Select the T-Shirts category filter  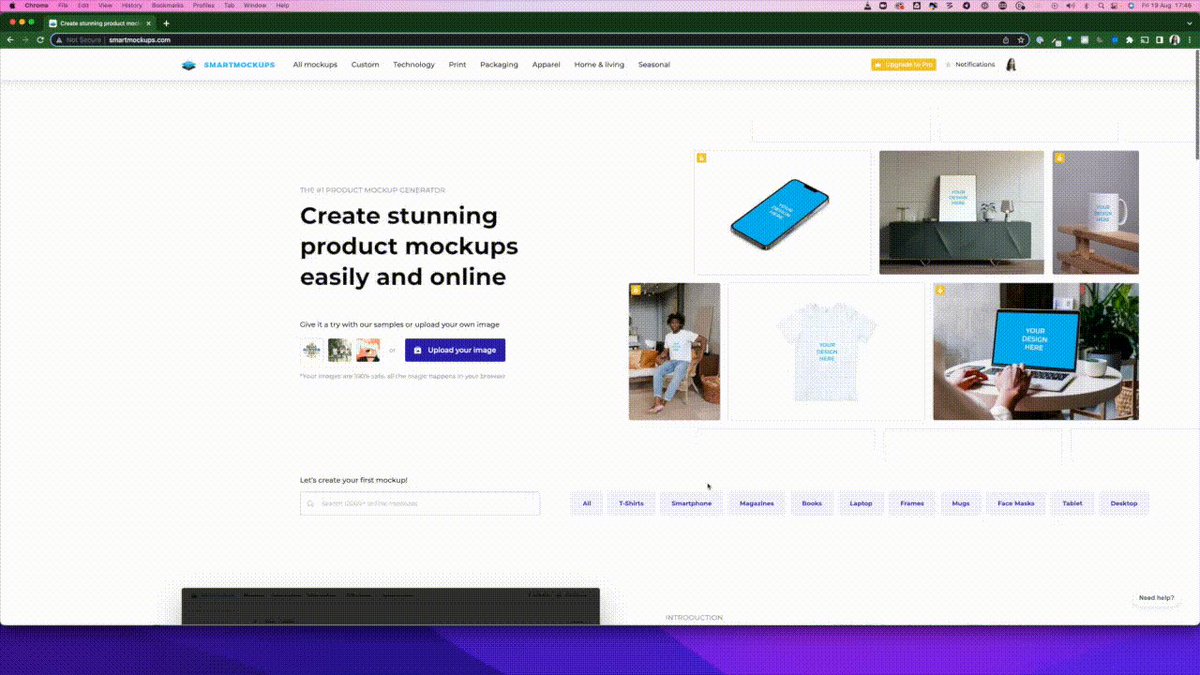[x=631, y=503]
